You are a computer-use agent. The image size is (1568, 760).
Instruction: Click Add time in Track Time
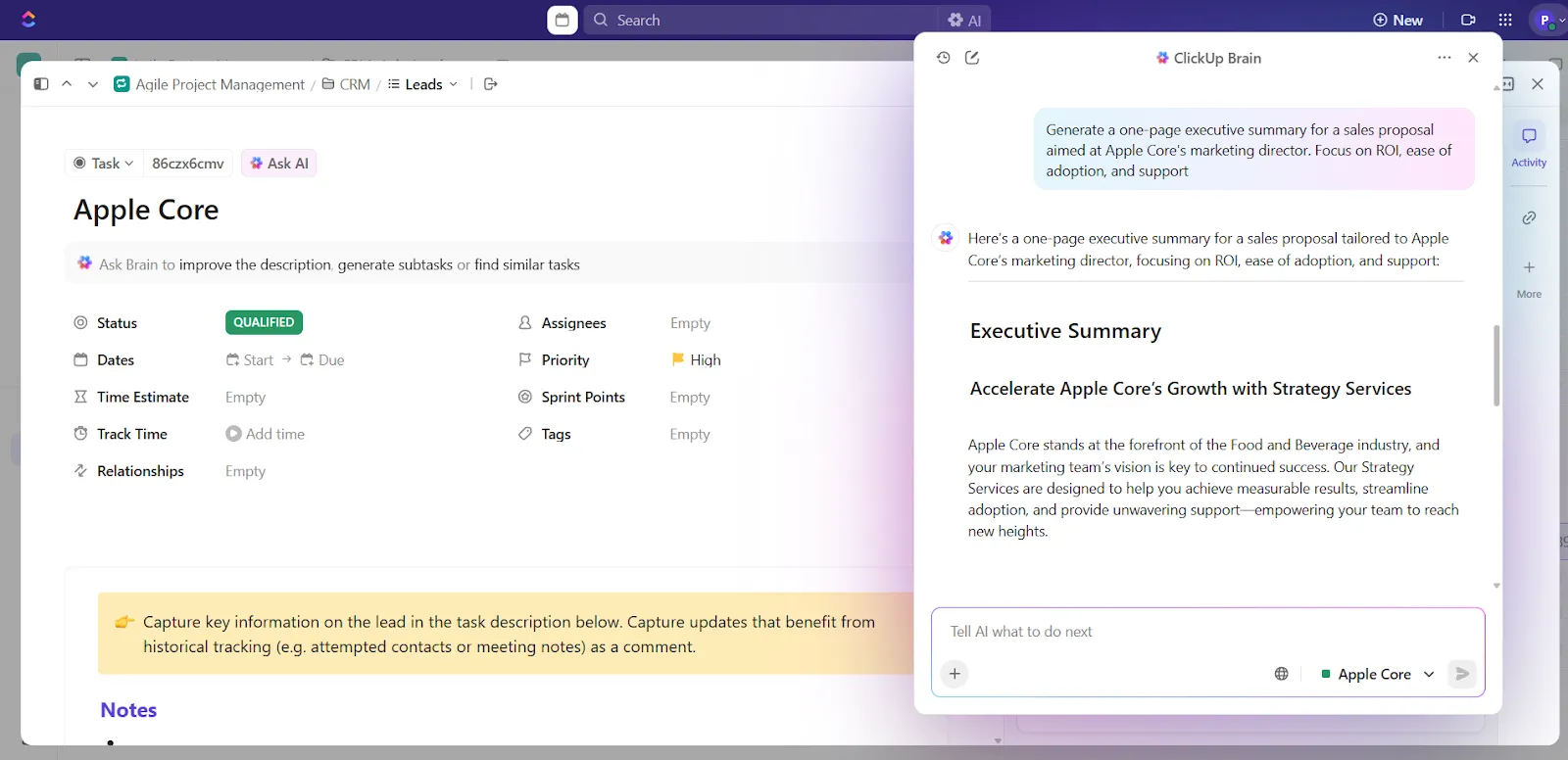266,434
